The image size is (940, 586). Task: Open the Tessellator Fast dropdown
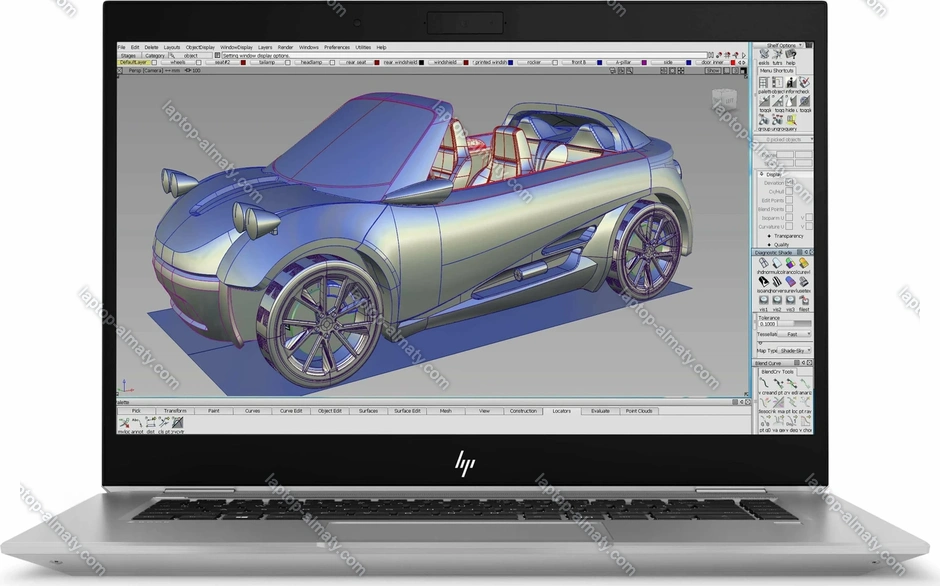[x=796, y=334]
